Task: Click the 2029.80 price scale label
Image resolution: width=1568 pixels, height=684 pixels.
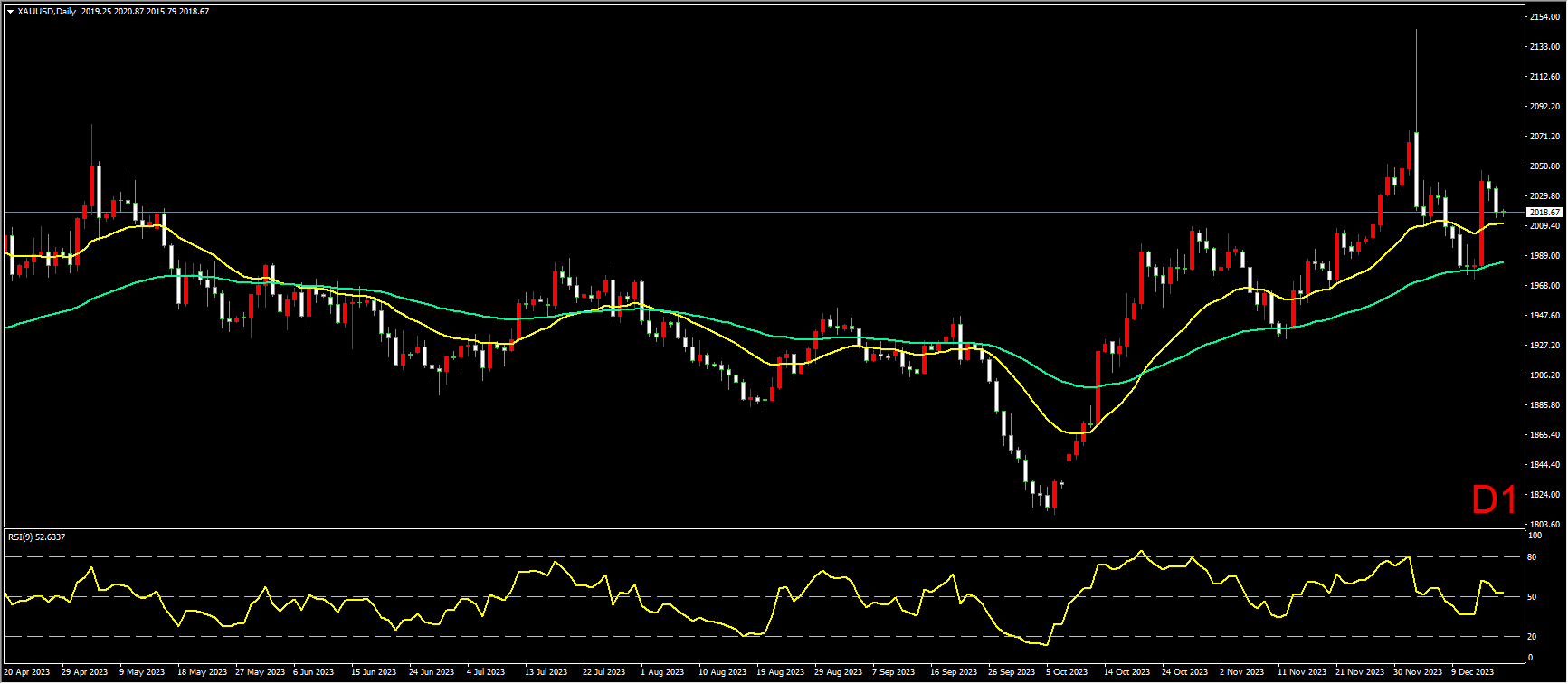Action: coord(1545,196)
